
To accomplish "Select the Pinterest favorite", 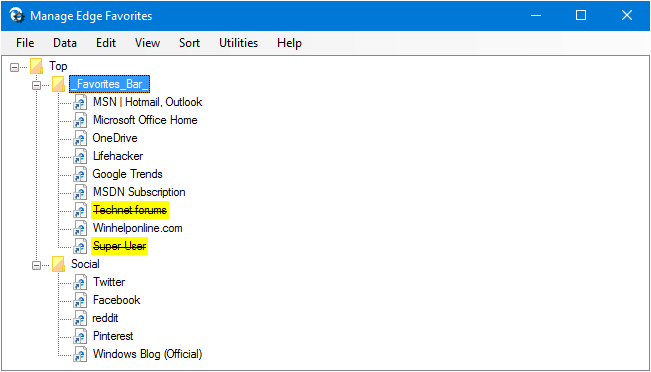I will pos(113,336).
